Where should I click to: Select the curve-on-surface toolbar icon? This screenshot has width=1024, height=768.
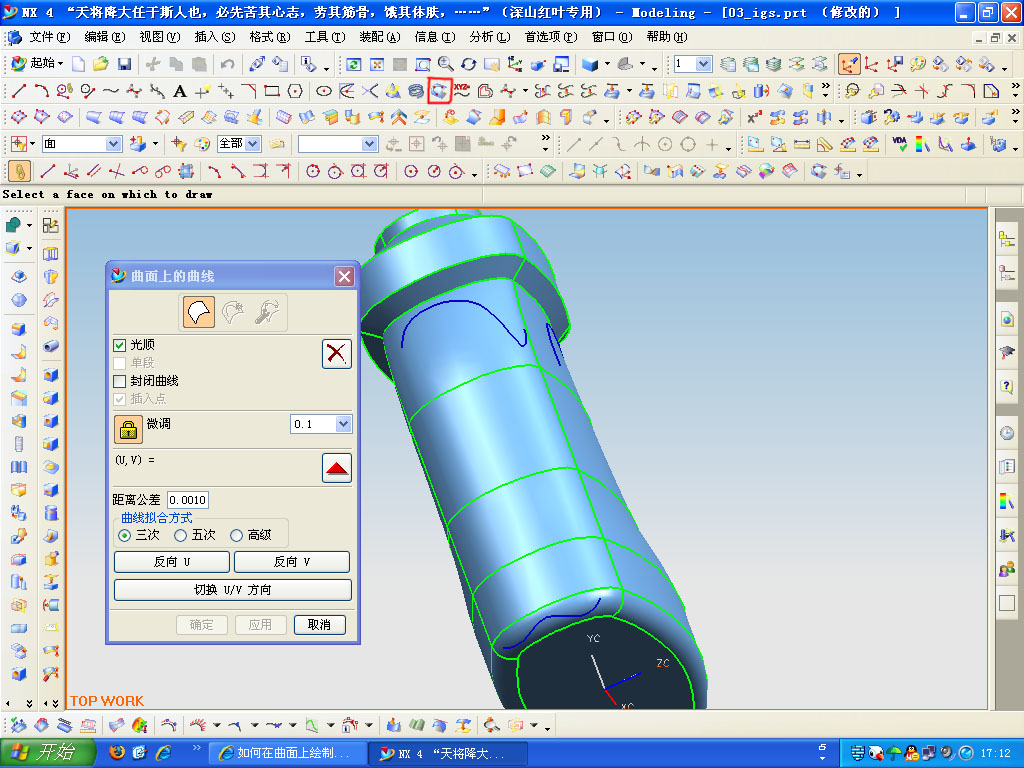pyautogui.click(x=439, y=91)
